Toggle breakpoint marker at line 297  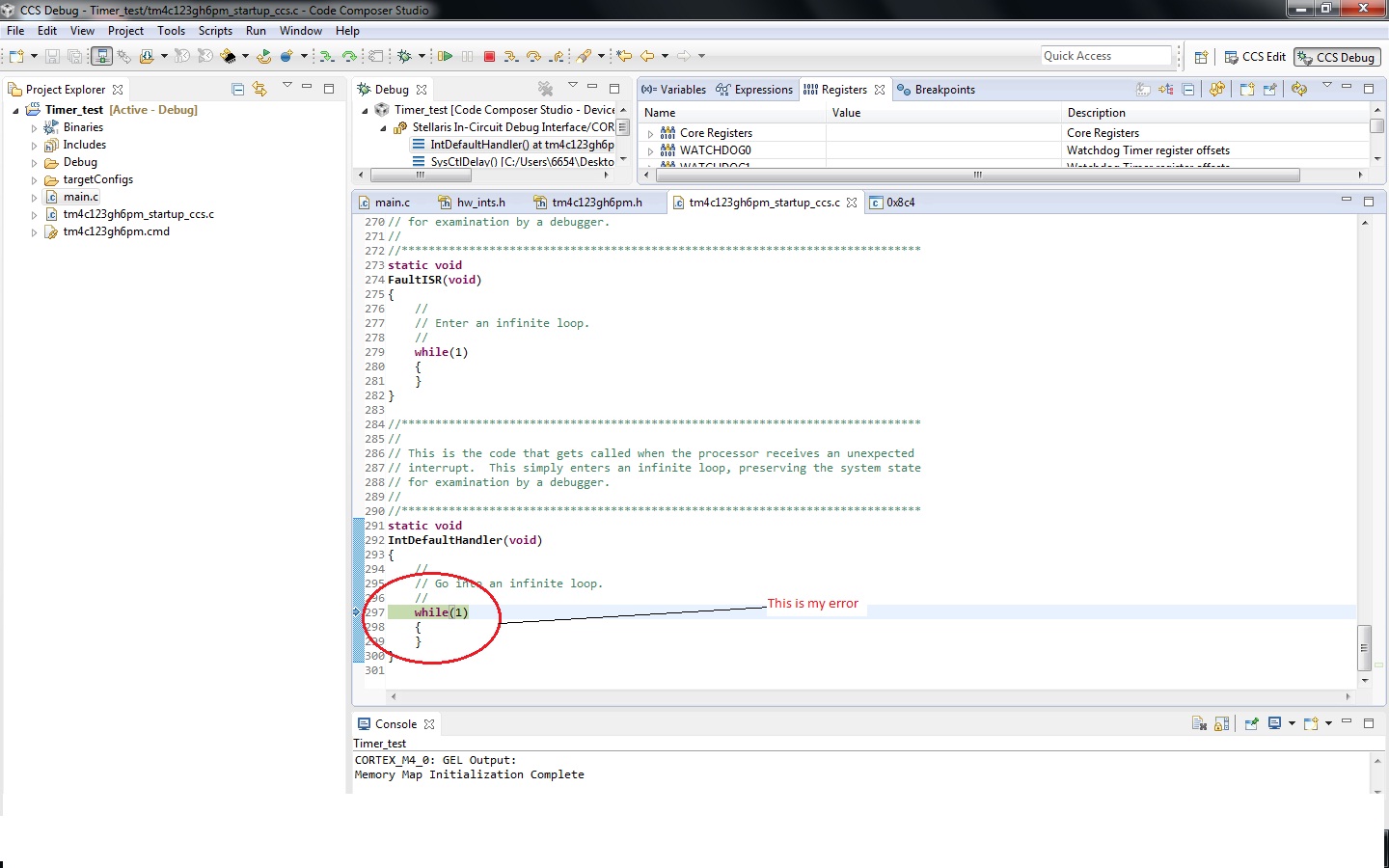coord(356,612)
